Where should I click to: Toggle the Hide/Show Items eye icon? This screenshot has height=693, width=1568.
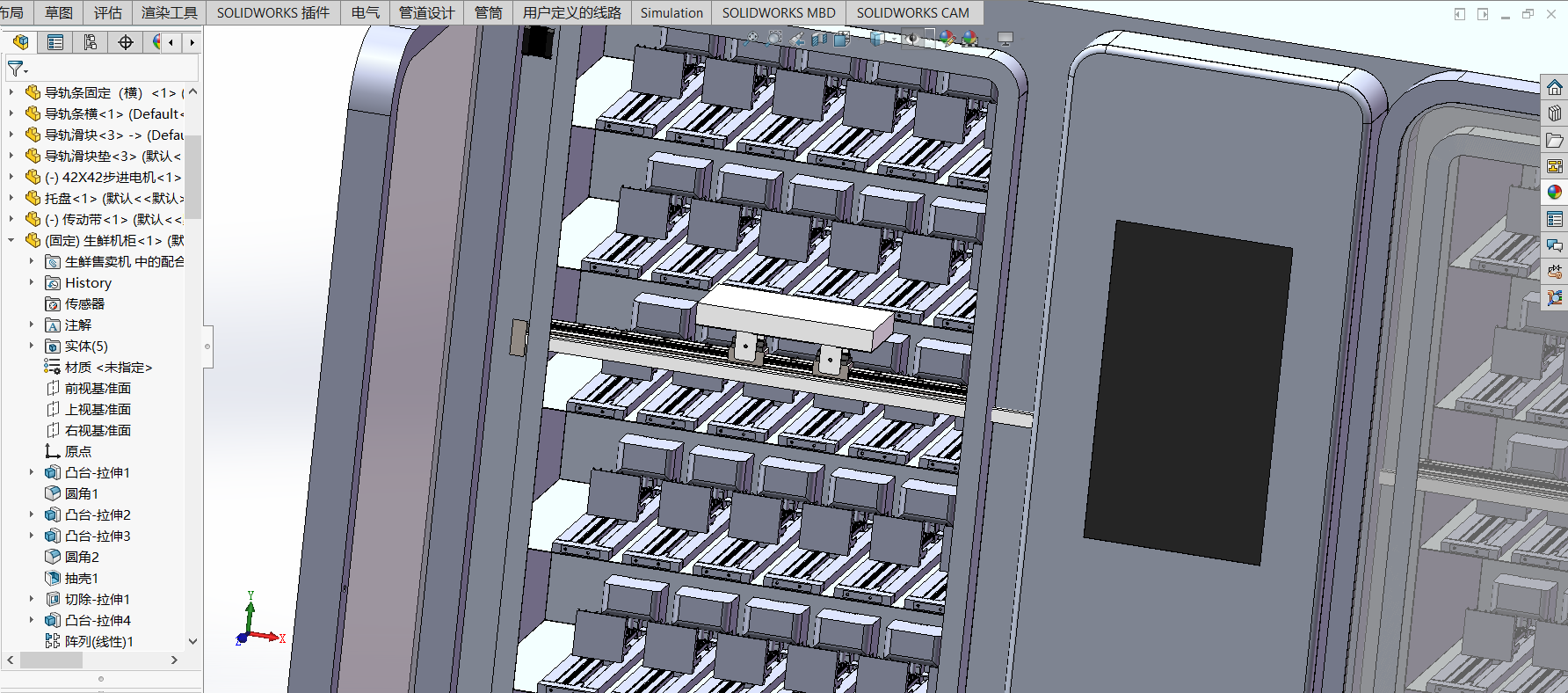click(912, 38)
